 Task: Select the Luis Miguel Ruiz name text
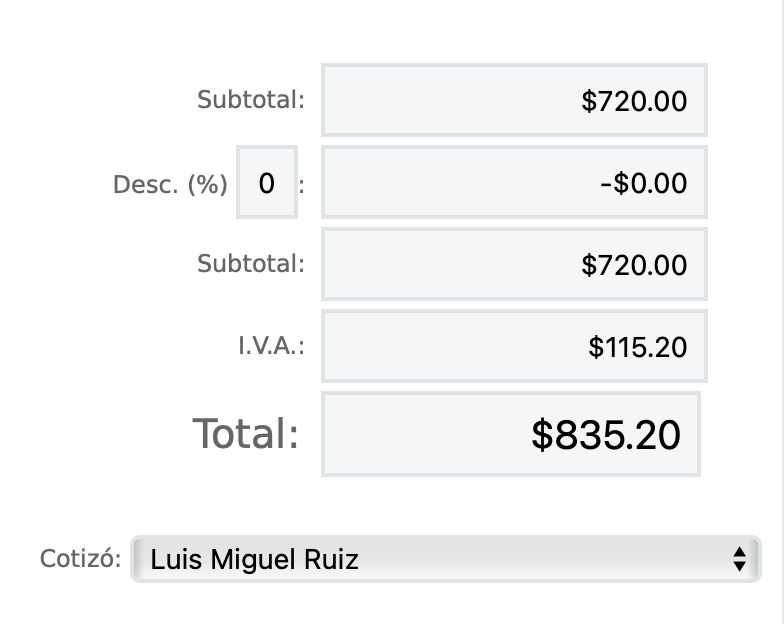tap(254, 559)
